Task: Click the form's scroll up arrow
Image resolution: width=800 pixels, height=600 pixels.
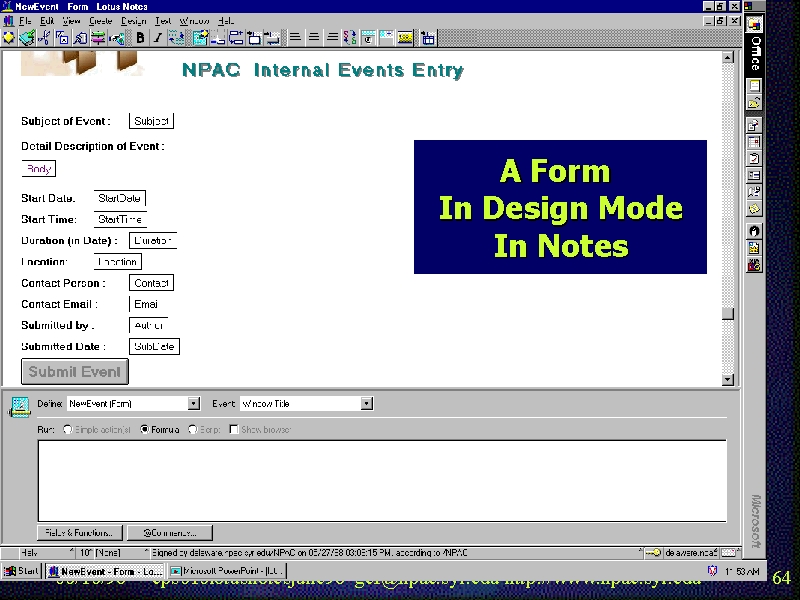Action: 728,57
